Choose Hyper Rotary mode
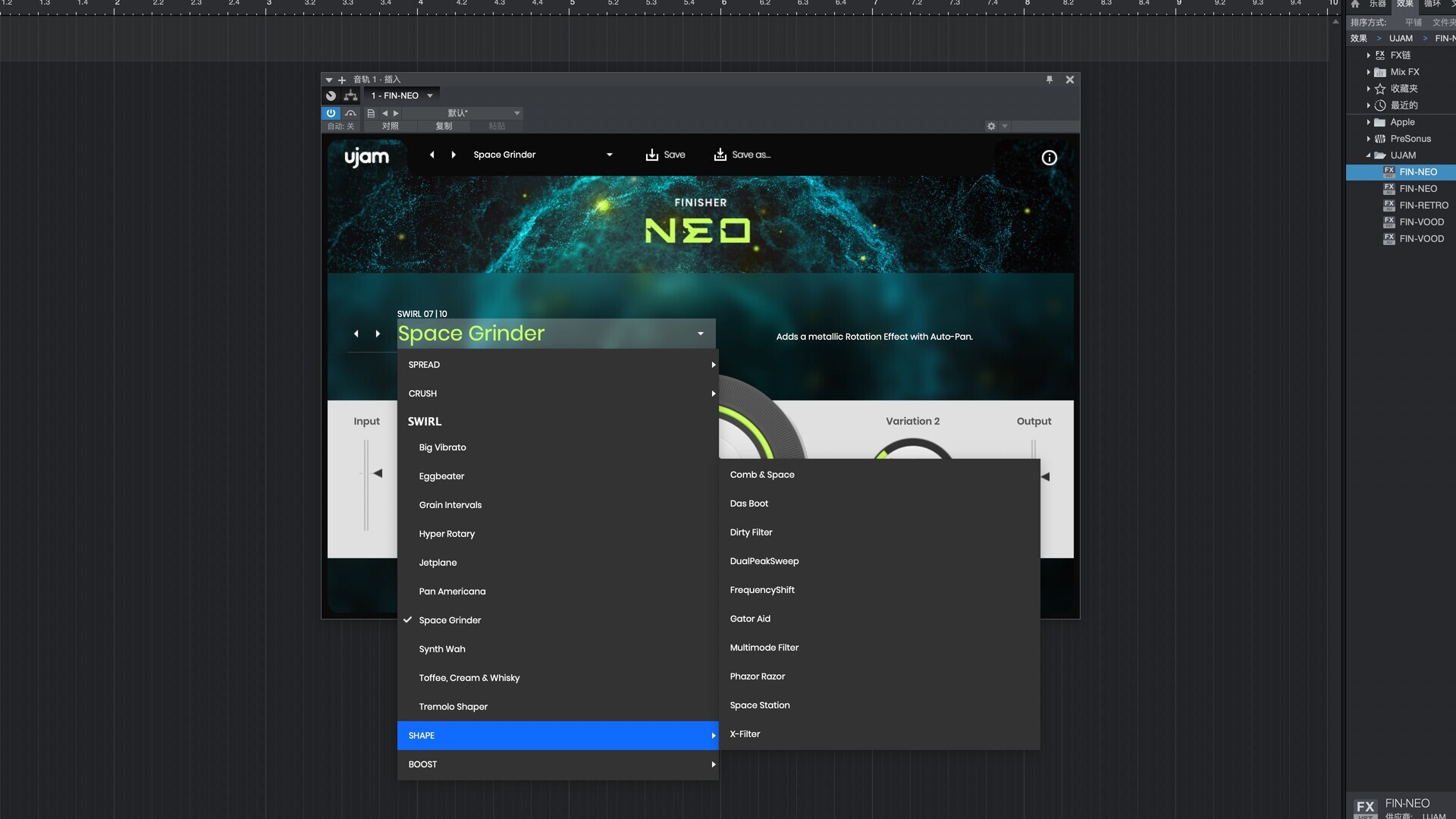Screen dimensions: 1456x819 pyautogui.click(x=557, y=534)
